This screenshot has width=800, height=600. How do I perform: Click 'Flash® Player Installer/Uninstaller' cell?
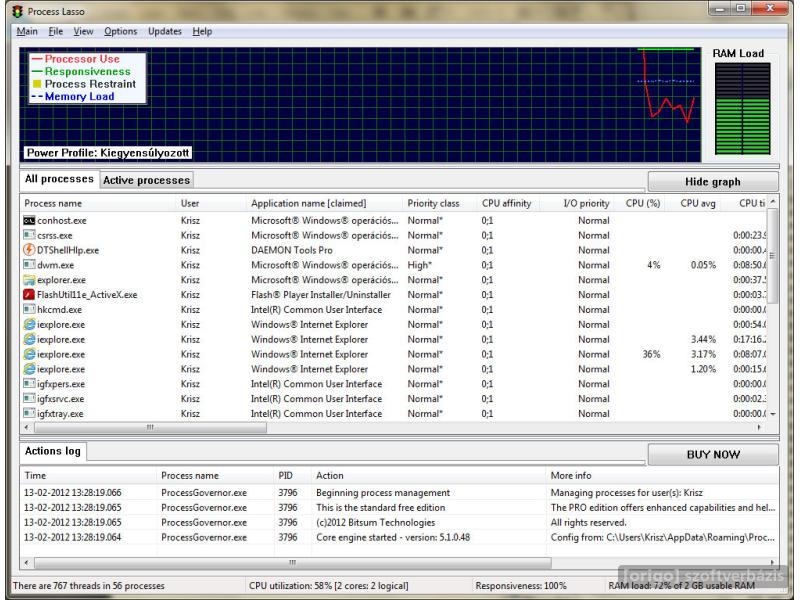tap(320, 294)
